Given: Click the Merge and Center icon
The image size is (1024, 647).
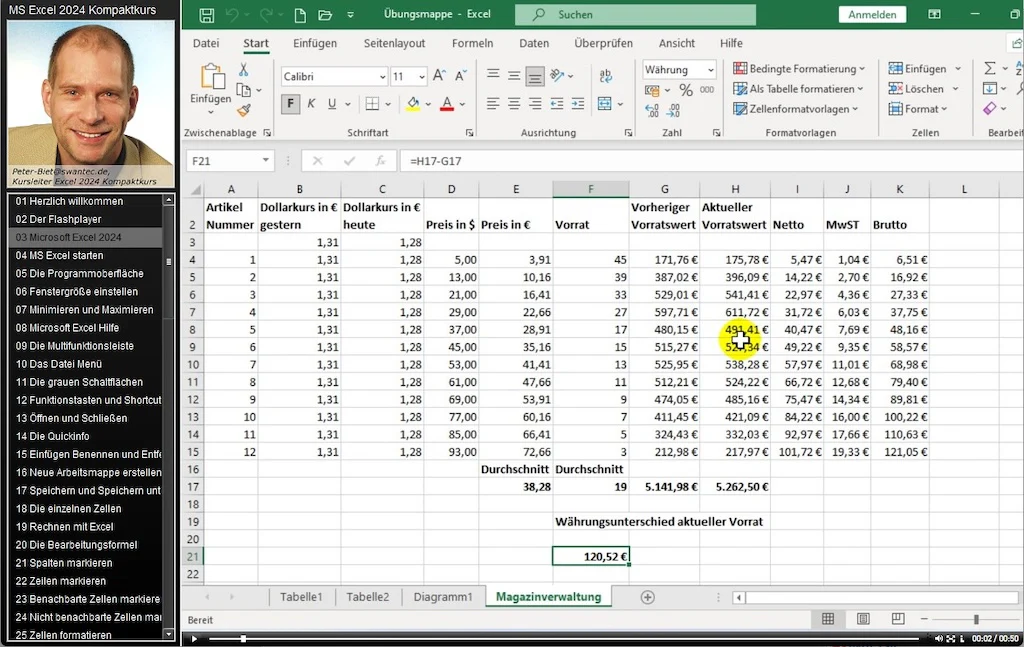Looking at the screenshot, I should tap(605, 103).
